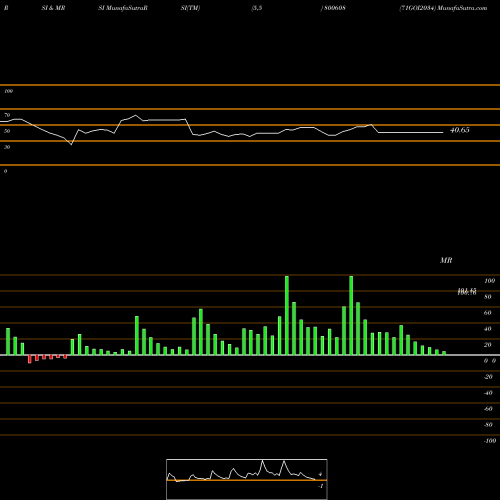Click the MR axis label -20
The height and width of the screenshot is (500, 500).
click(x=488, y=377)
